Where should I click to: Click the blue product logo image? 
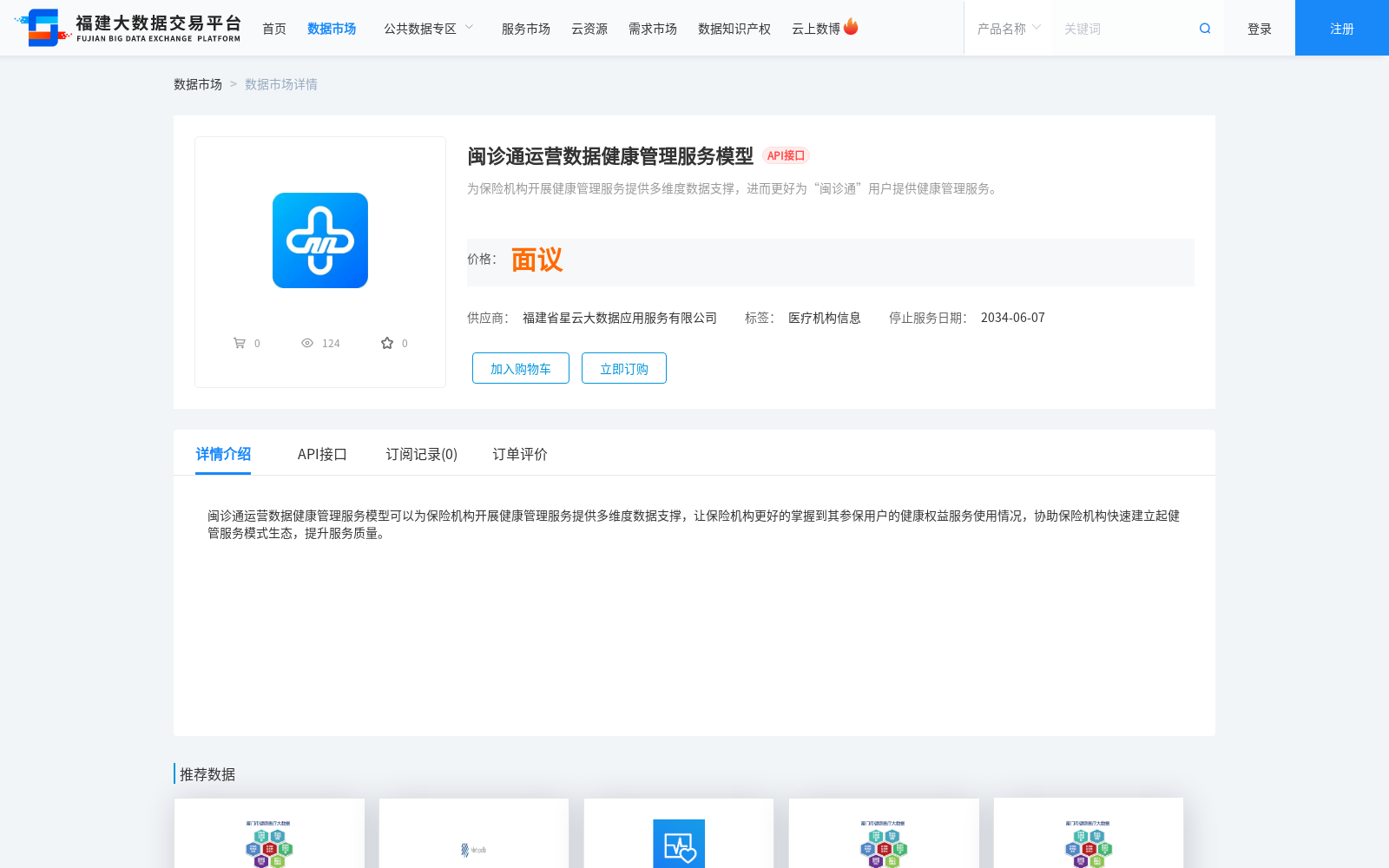(x=320, y=240)
